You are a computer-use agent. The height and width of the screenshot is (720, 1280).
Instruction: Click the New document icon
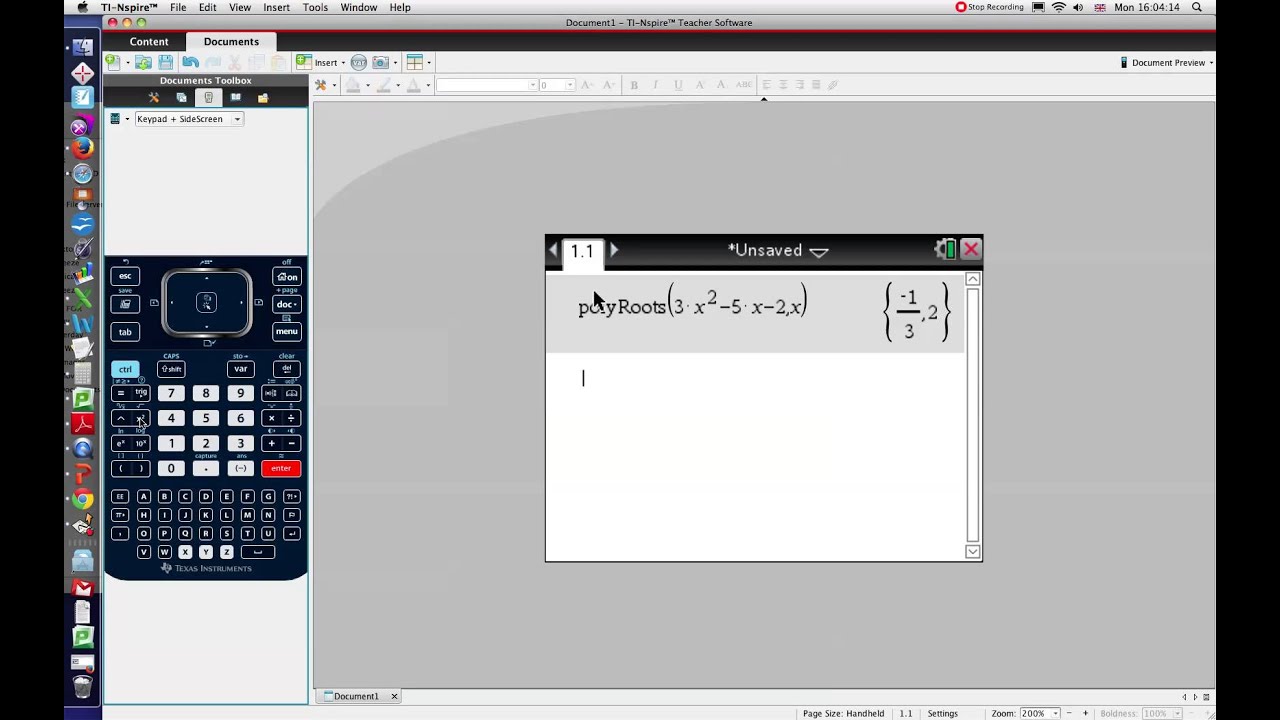click(113, 62)
